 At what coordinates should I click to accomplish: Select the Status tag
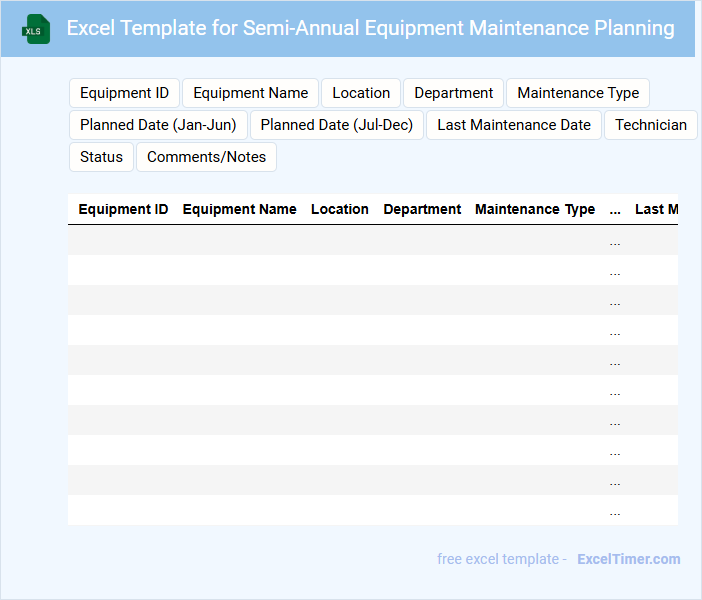tap(101, 157)
